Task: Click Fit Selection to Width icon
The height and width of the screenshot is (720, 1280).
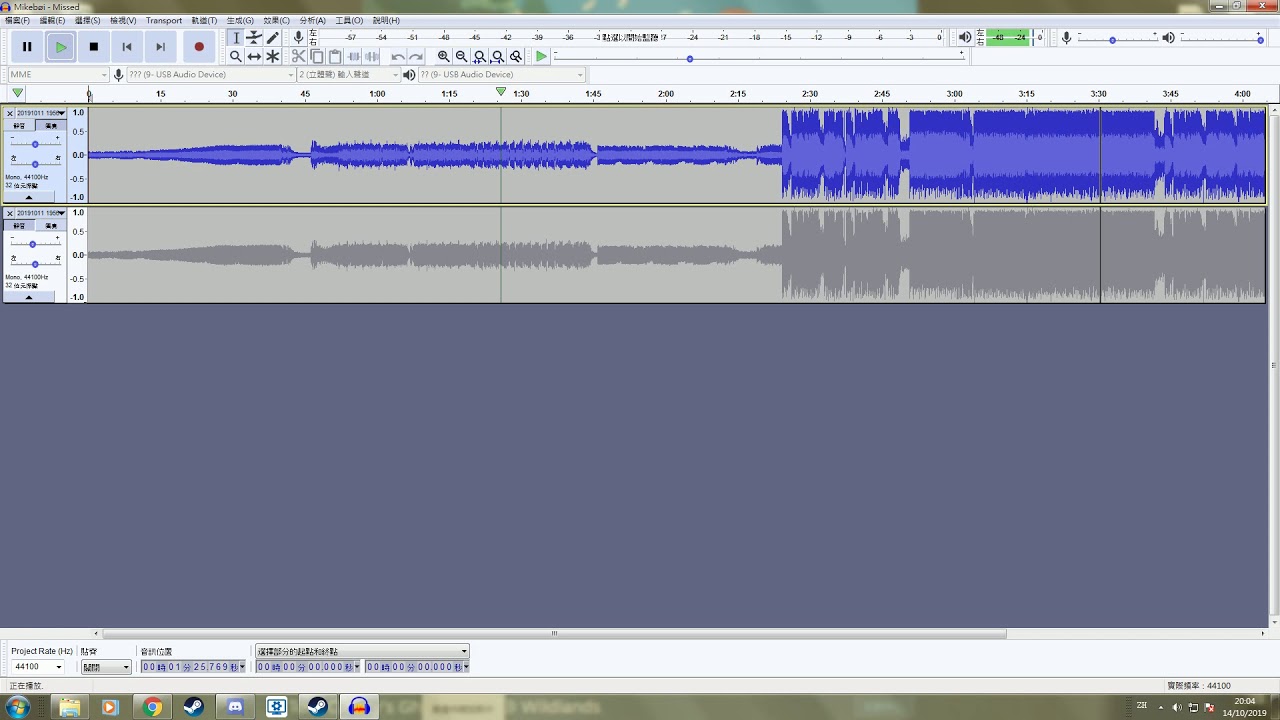Action: coord(479,57)
